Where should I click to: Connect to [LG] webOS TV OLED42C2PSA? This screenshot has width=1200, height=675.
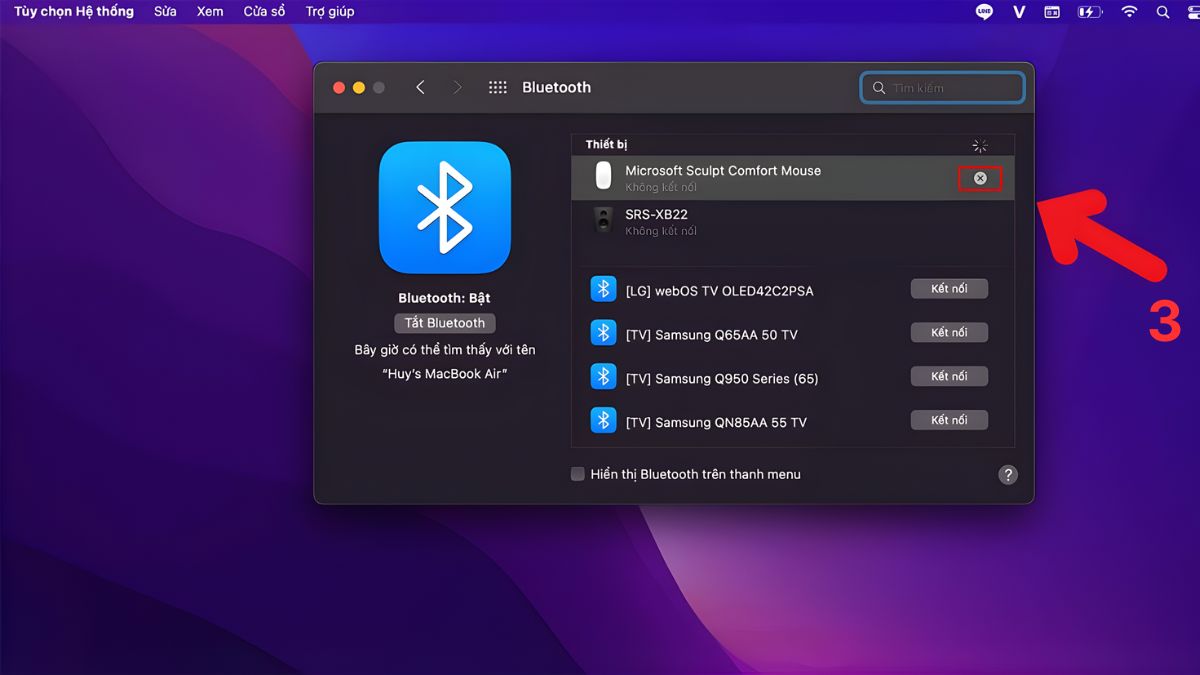click(949, 289)
